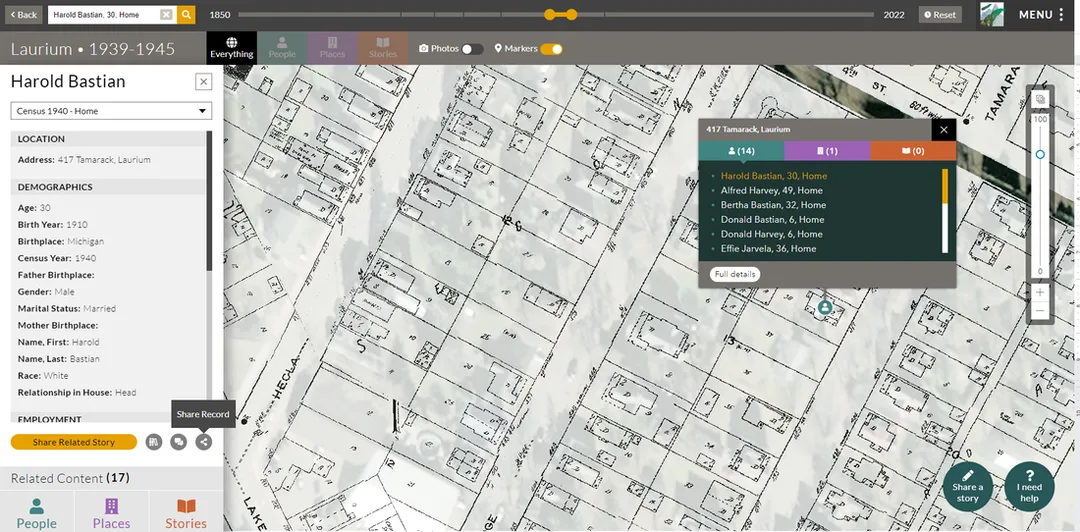The image size is (1080, 532).
Task: Reset the timeline with the Reset button
Action: [x=940, y=14]
